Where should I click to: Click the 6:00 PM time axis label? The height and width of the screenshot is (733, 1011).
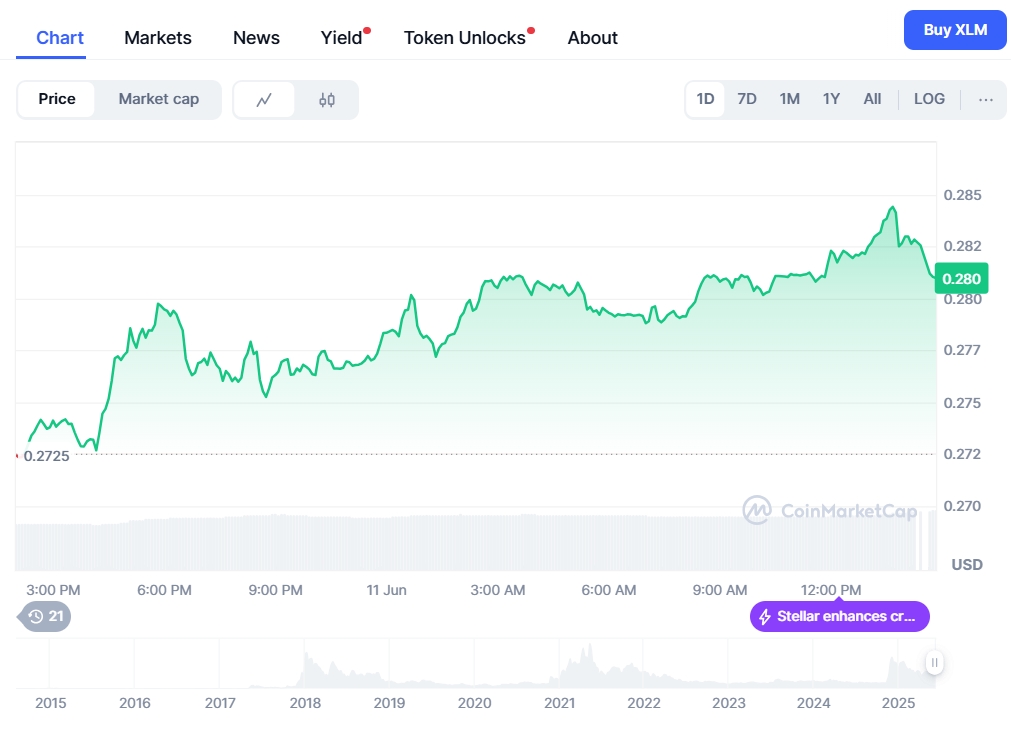click(x=164, y=590)
